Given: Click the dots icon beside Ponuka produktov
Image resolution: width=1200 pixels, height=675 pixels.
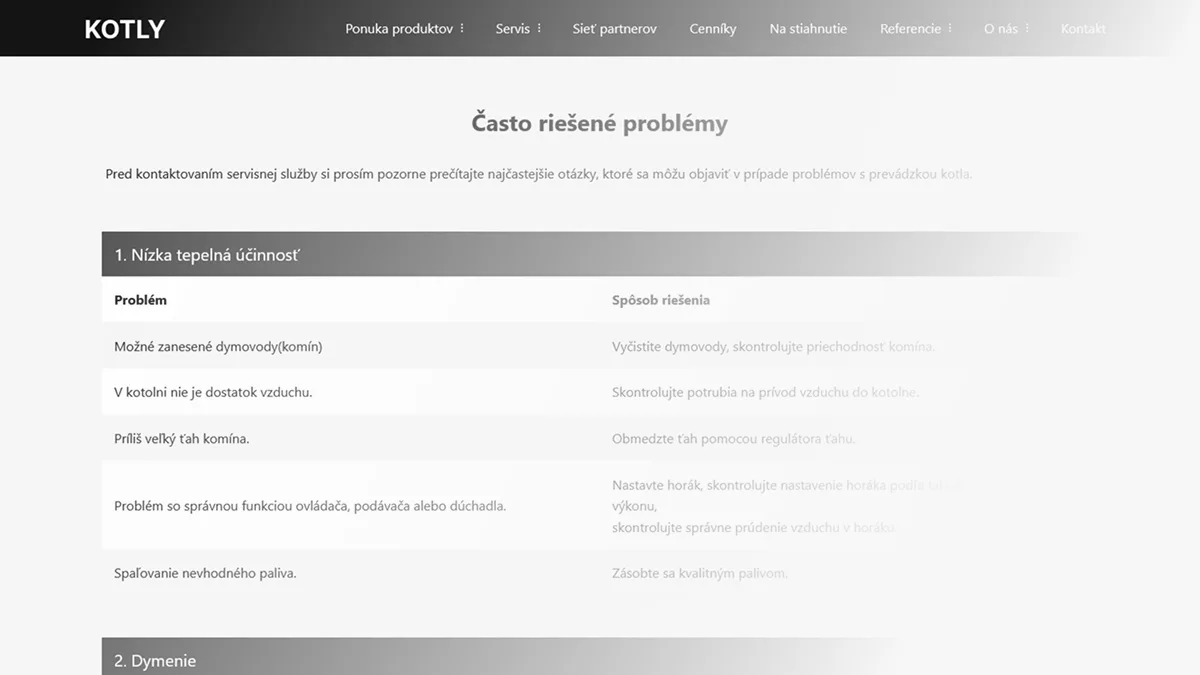Looking at the screenshot, I should coord(462,29).
